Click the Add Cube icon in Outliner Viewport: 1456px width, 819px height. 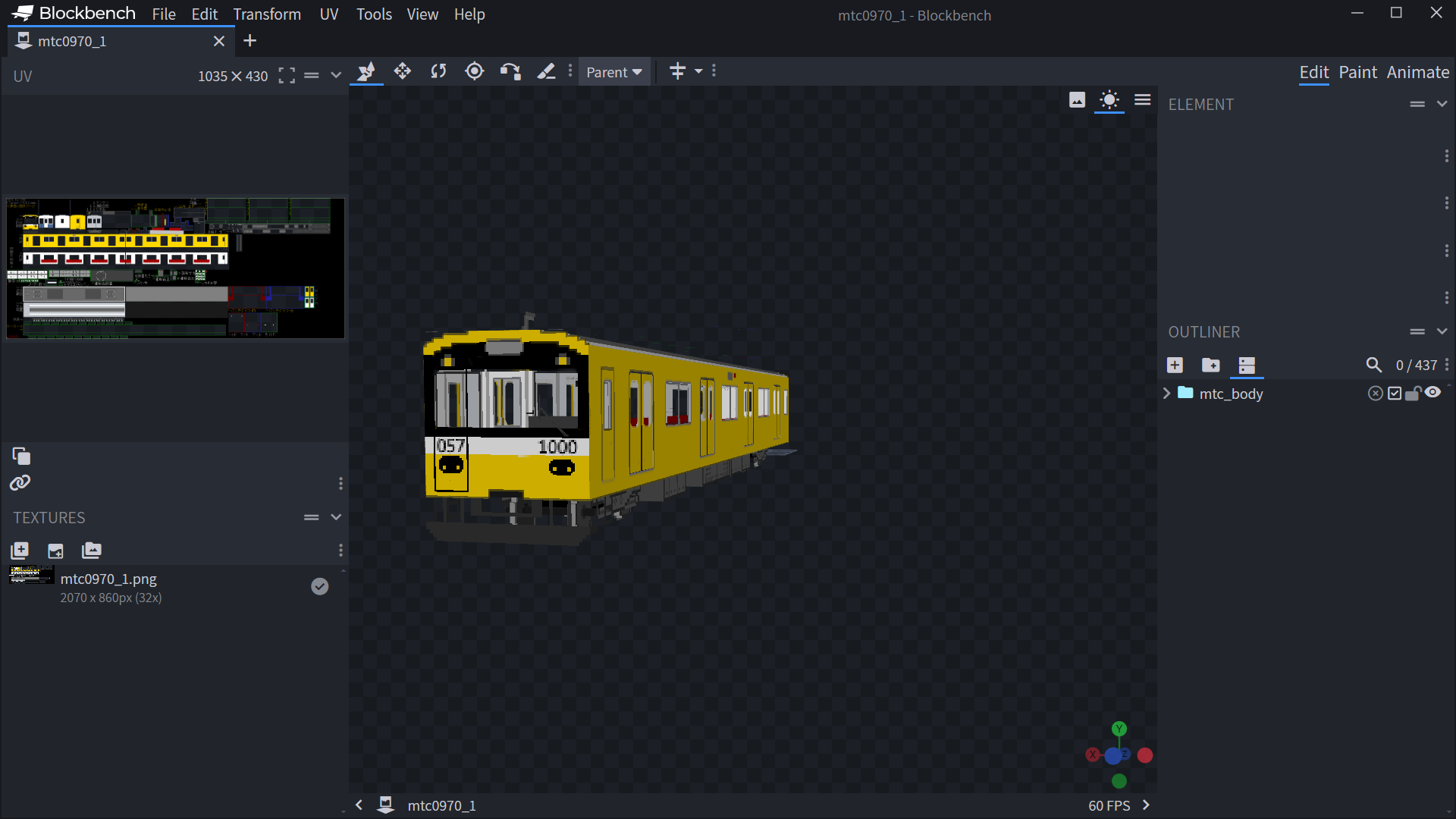tap(1175, 366)
